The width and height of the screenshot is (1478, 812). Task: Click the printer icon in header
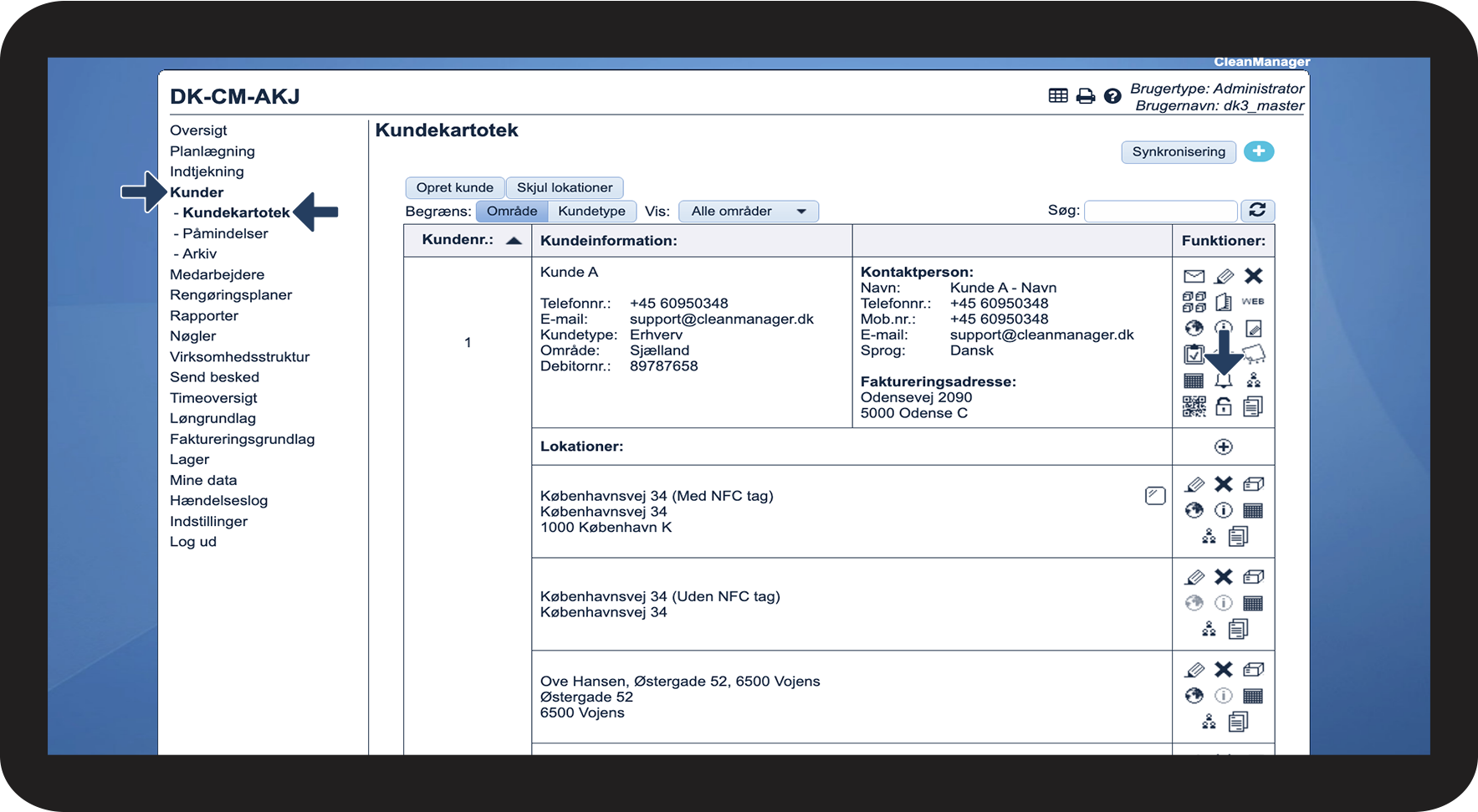click(x=1085, y=96)
